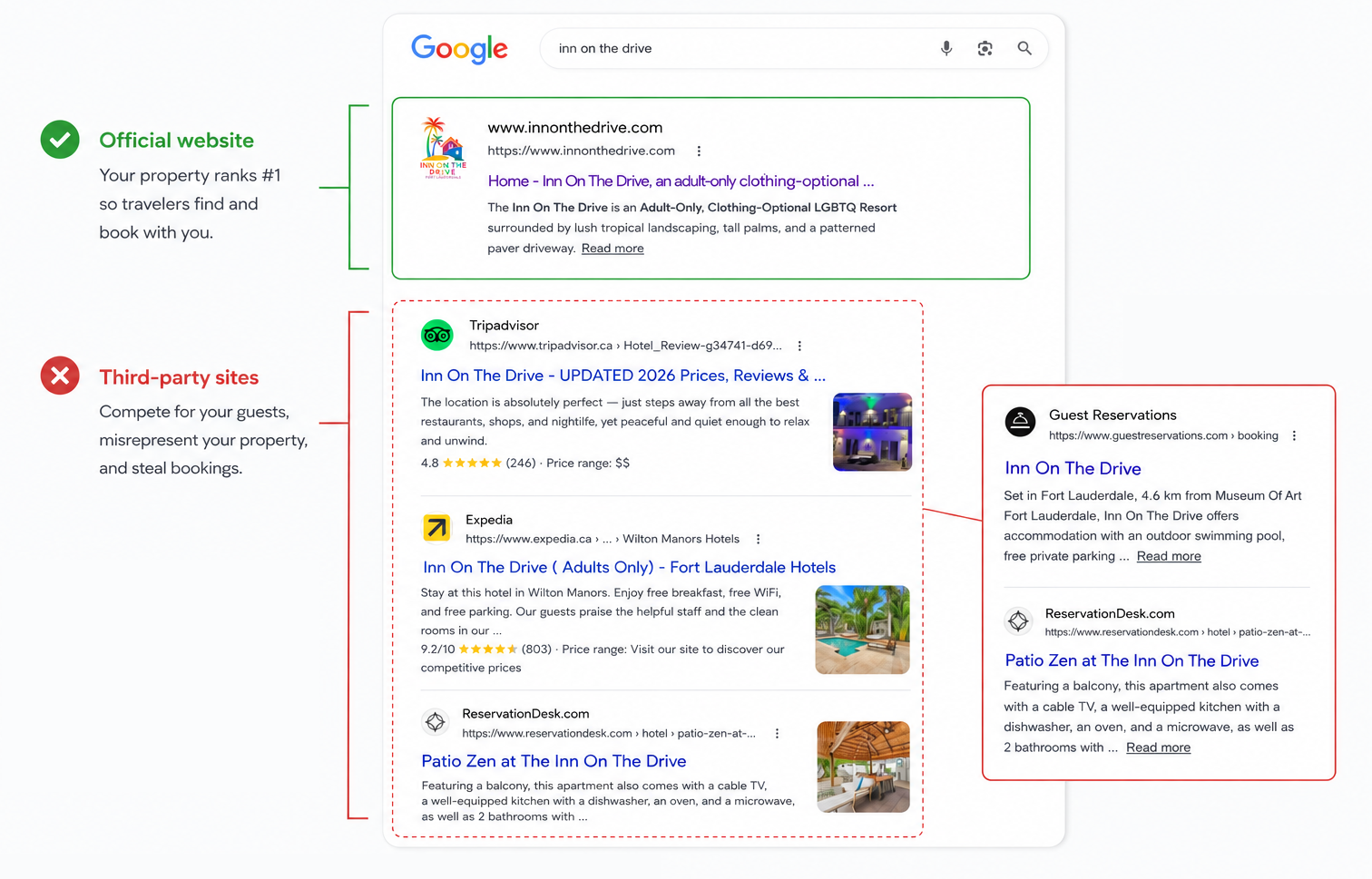Click Read more in Guest Reservations snippet
The image size is (1372, 879).
pos(1169,556)
